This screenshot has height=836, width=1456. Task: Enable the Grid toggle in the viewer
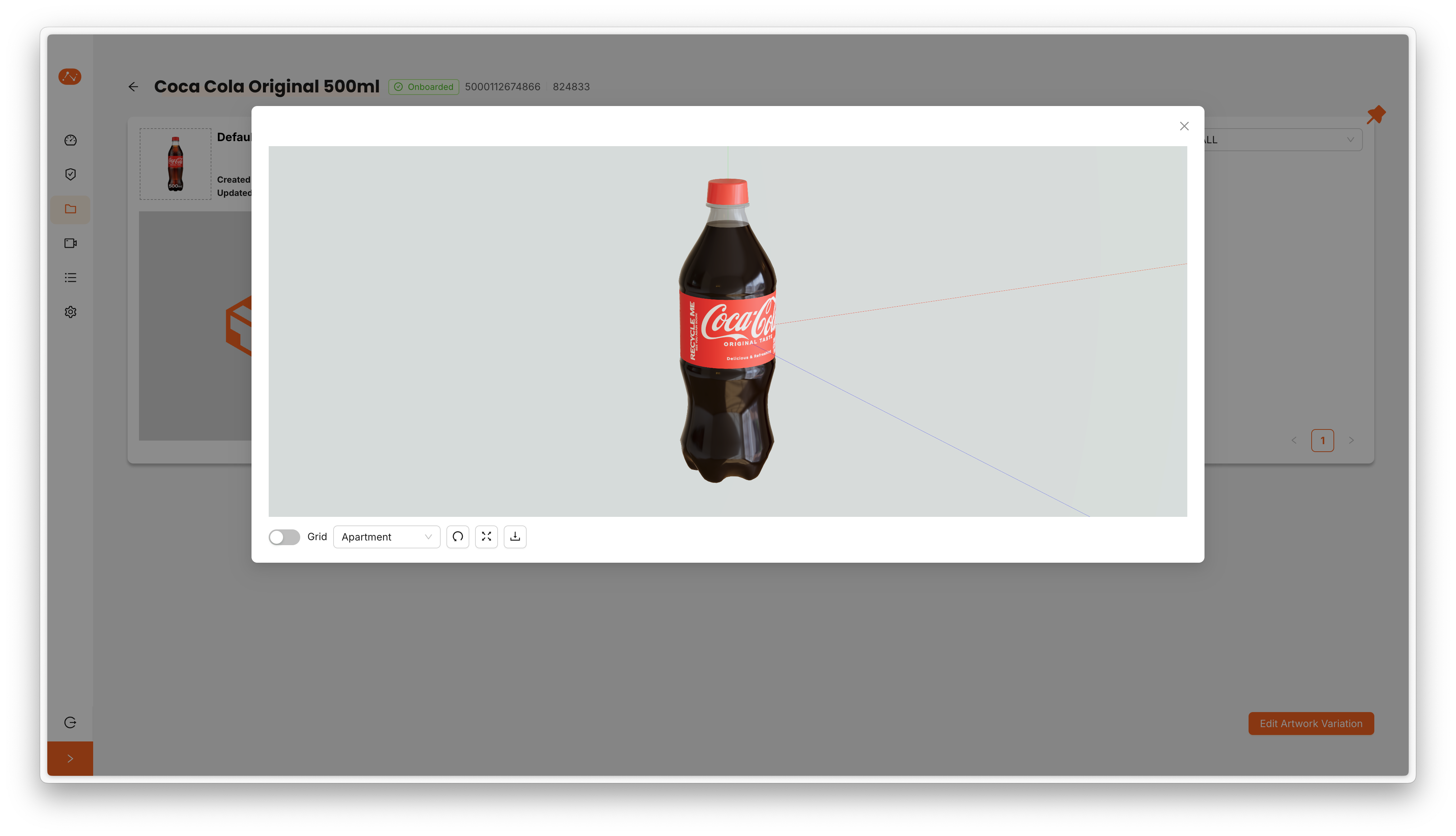coord(284,537)
